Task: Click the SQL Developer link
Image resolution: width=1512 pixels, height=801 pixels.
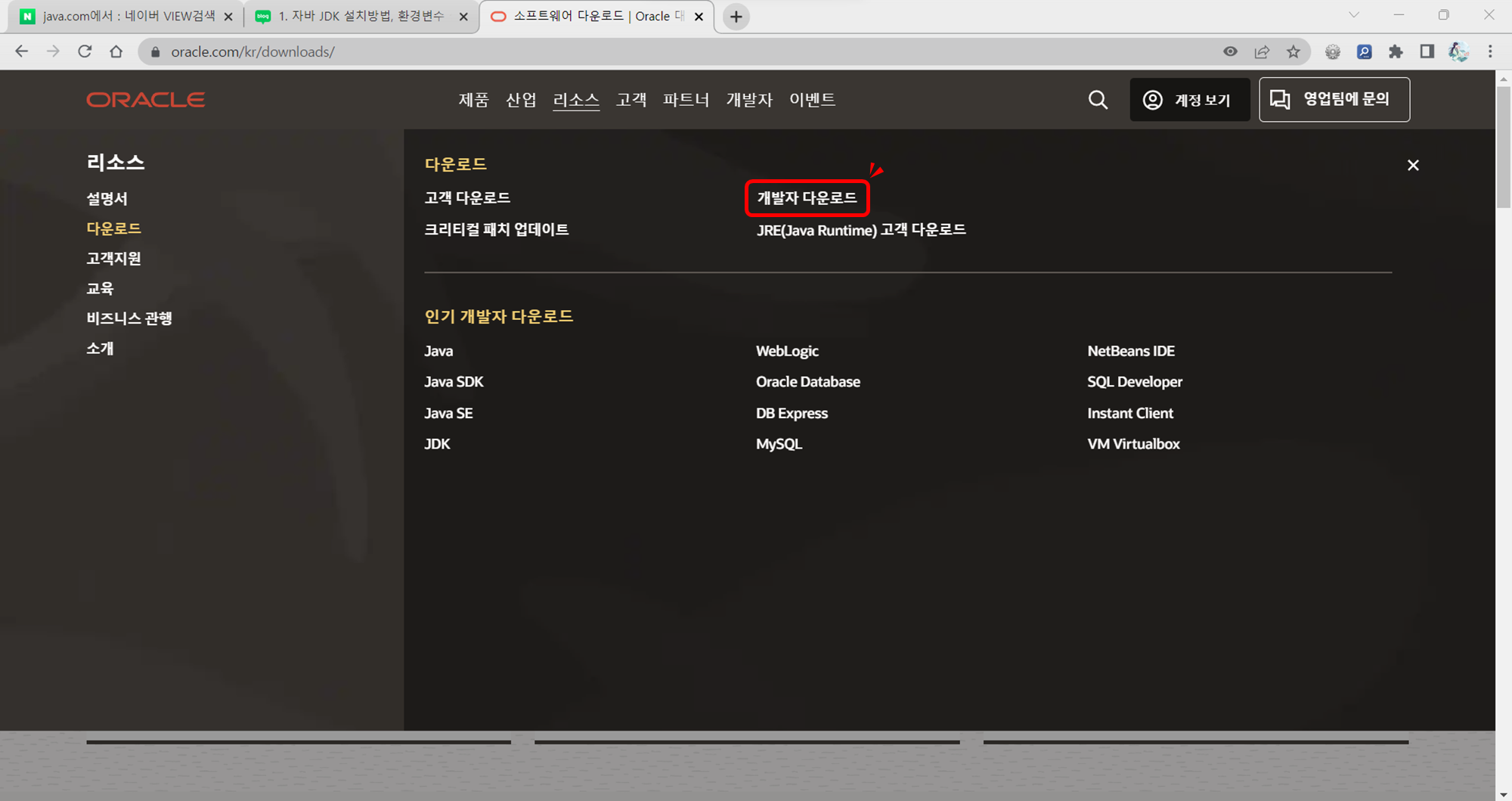Action: pos(1135,382)
